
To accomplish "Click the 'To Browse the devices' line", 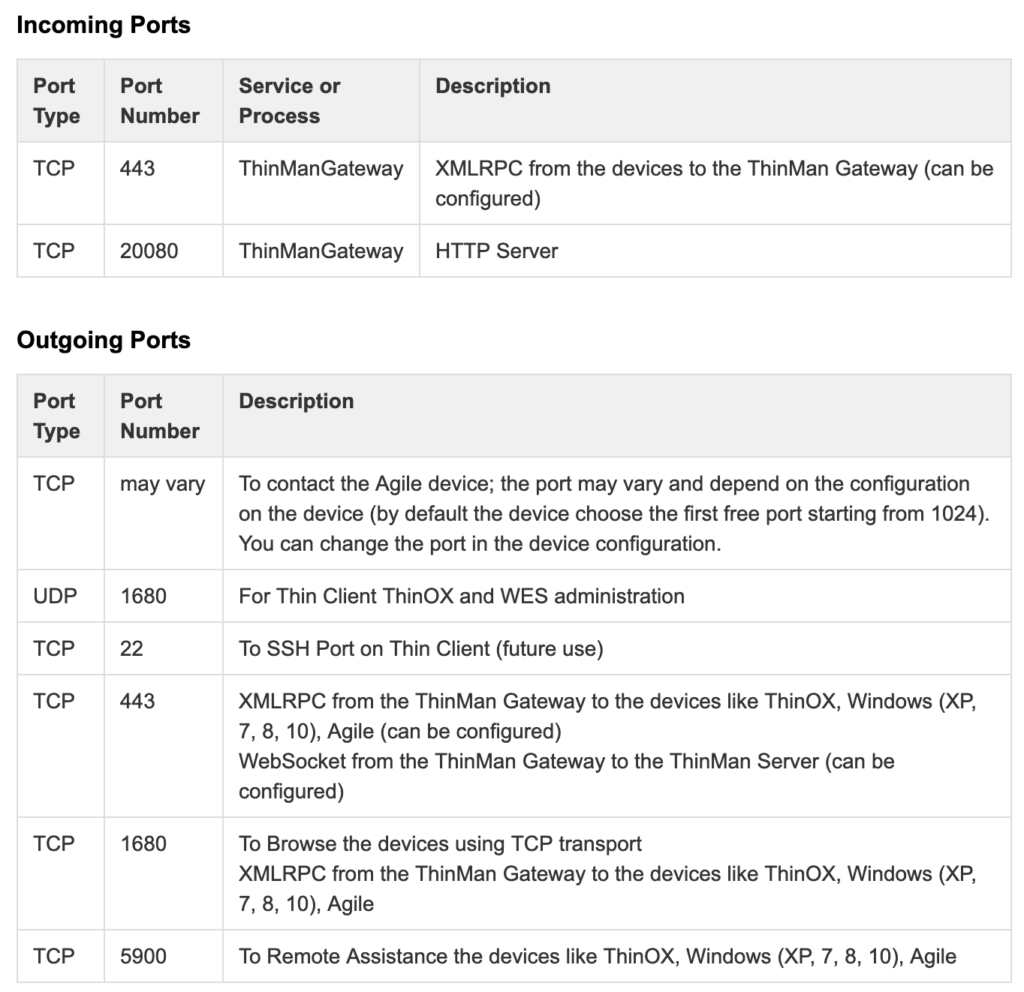I will 440,844.
